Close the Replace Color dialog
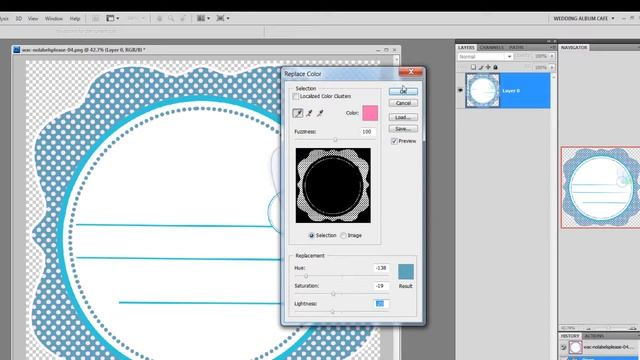Image resolution: width=640 pixels, height=360 pixels. click(411, 72)
